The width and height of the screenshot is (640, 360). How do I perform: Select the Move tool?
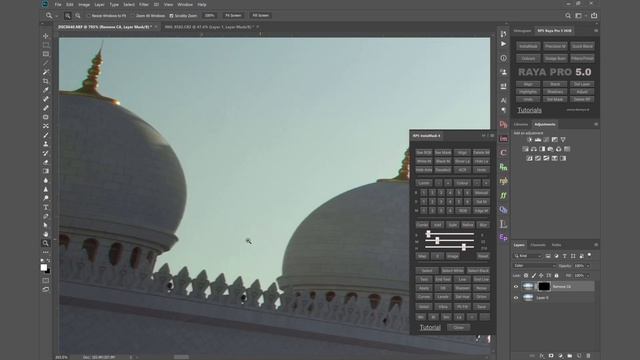point(46,36)
